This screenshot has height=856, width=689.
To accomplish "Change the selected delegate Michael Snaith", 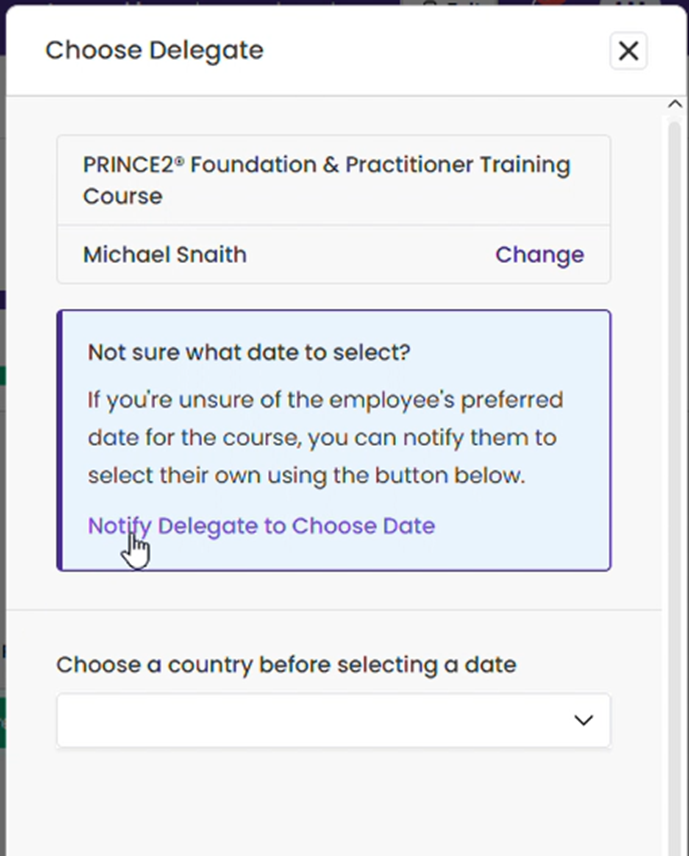I will (x=539, y=254).
